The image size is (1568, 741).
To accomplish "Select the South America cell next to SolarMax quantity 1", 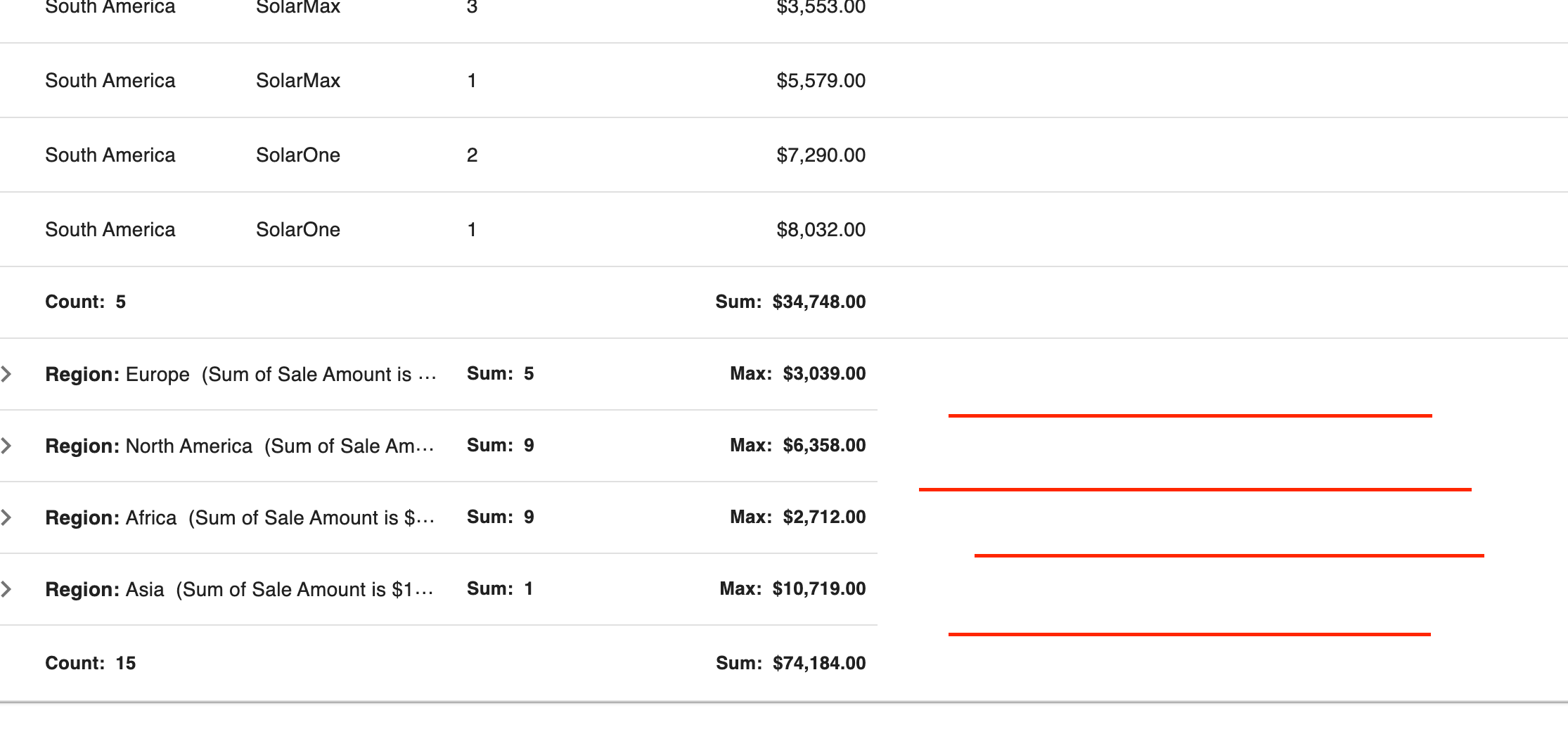I will [x=110, y=80].
